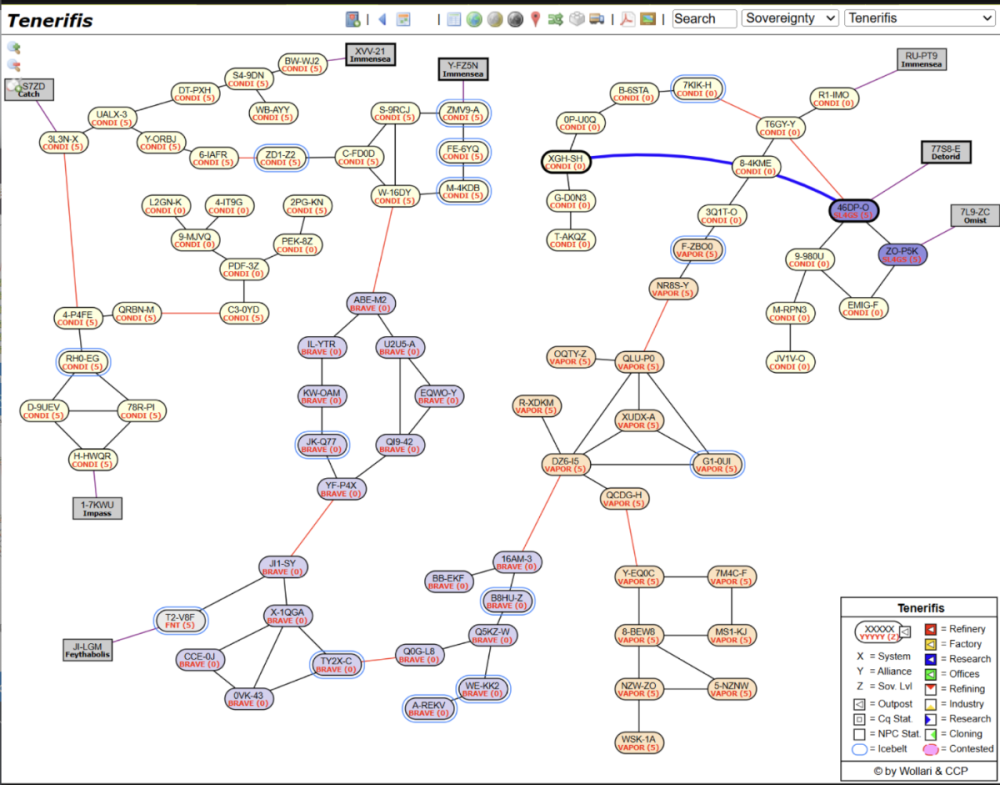Viewport: 1000px width, 785px height.
Task: Click the Search input field
Action: click(x=704, y=18)
